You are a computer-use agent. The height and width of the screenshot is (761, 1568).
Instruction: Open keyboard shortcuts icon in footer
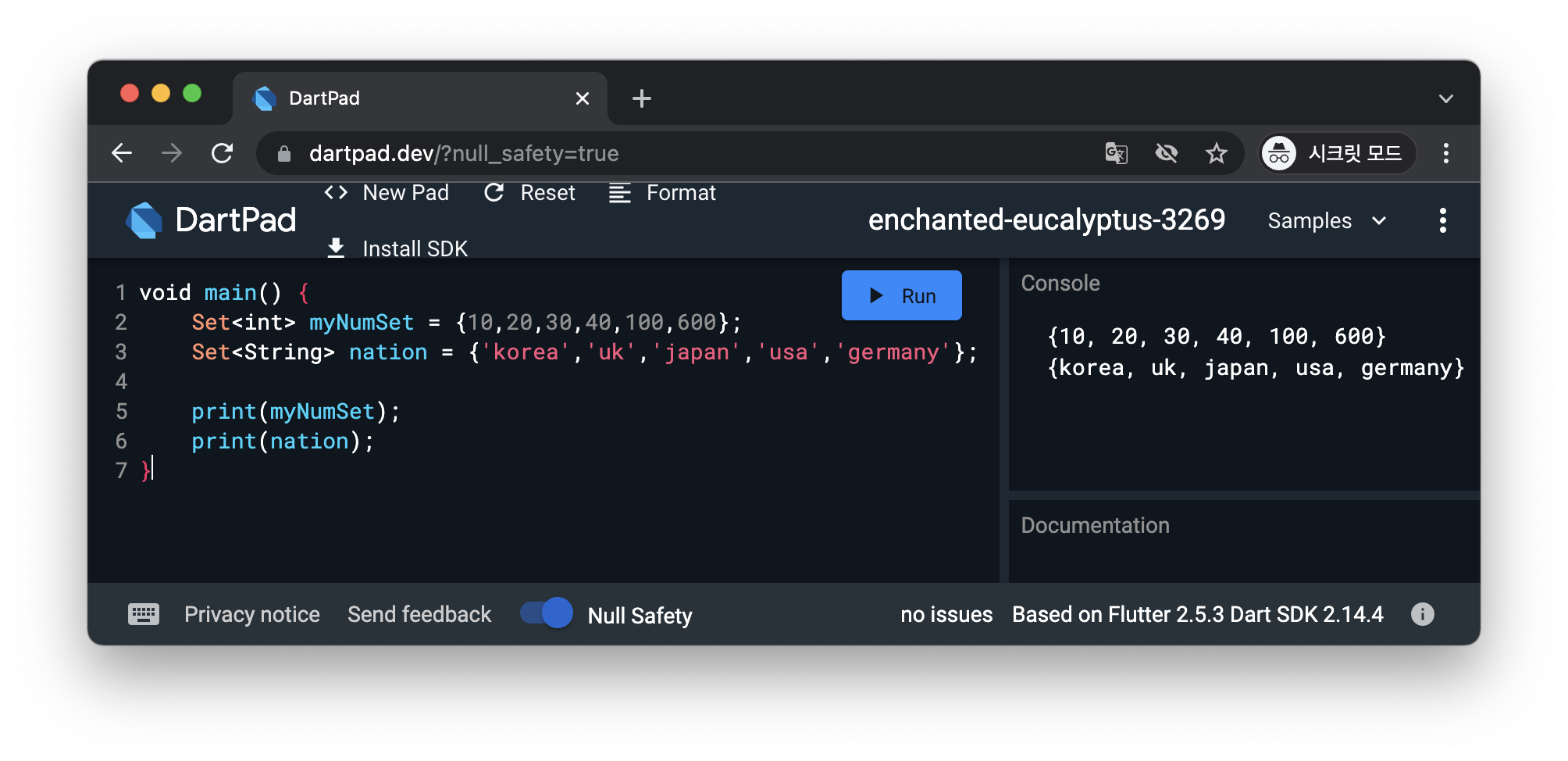click(x=144, y=614)
